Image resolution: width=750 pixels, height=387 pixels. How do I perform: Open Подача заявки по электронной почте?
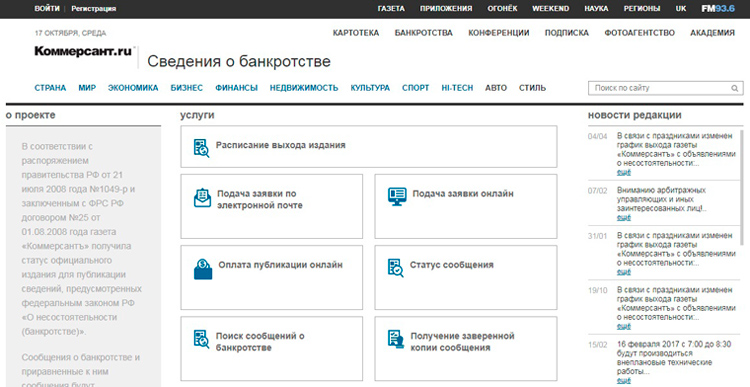(x=272, y=206)
